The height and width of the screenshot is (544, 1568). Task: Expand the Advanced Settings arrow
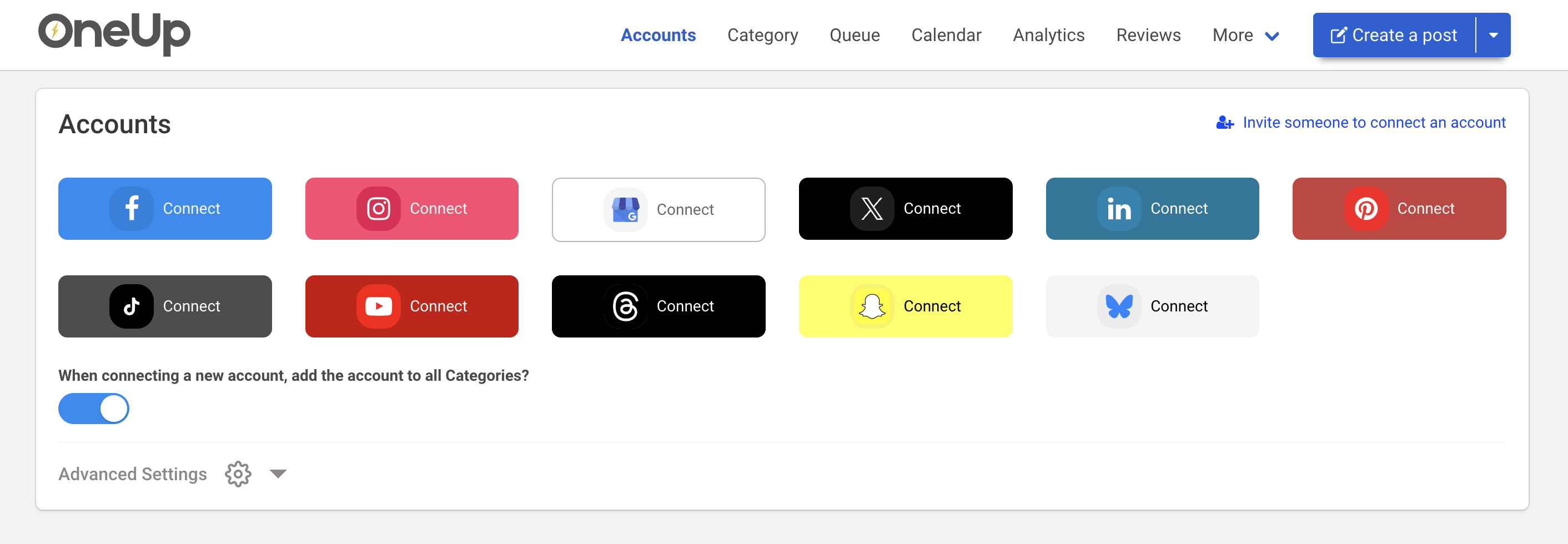coord(278,474)
